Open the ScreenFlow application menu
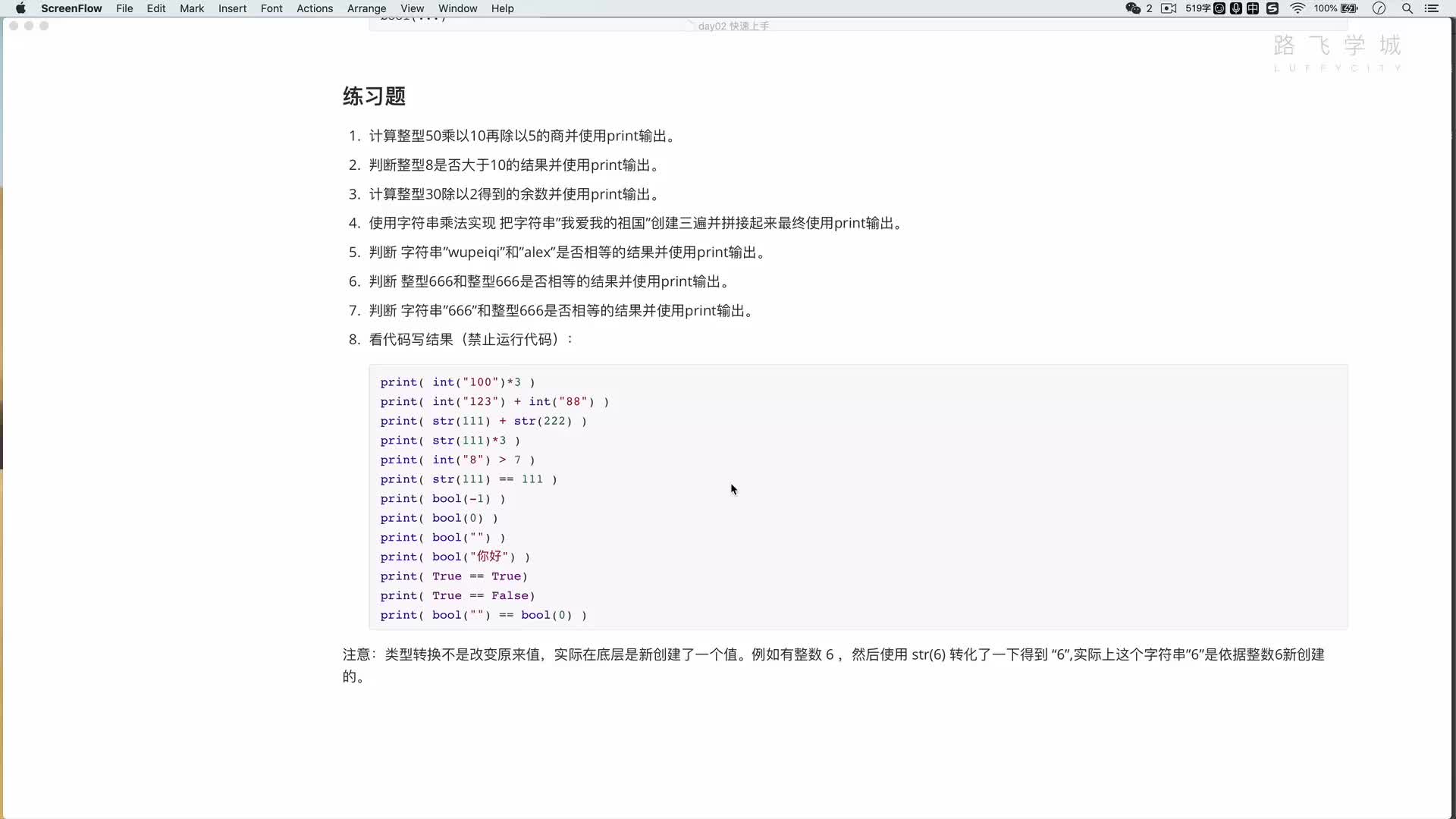Image resolution: width=1456 pixels, height=819 pixels. point(71,8)
